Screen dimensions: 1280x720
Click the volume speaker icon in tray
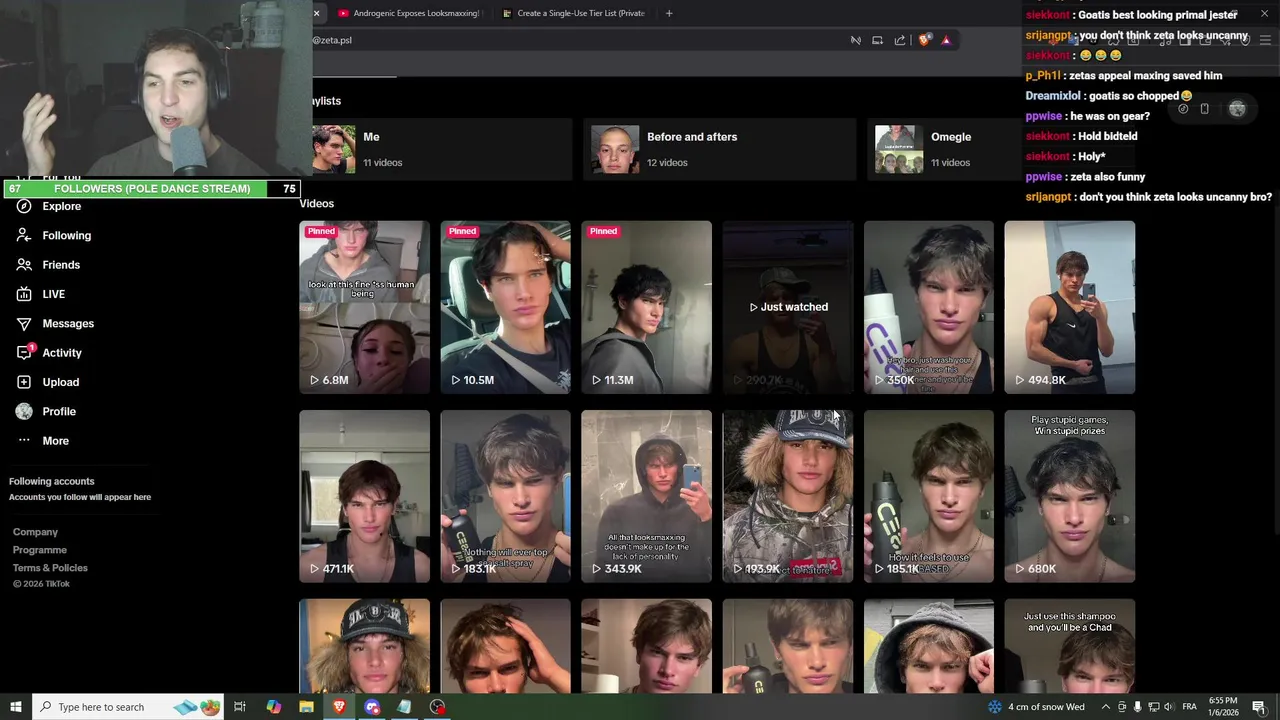(1167, 707)
